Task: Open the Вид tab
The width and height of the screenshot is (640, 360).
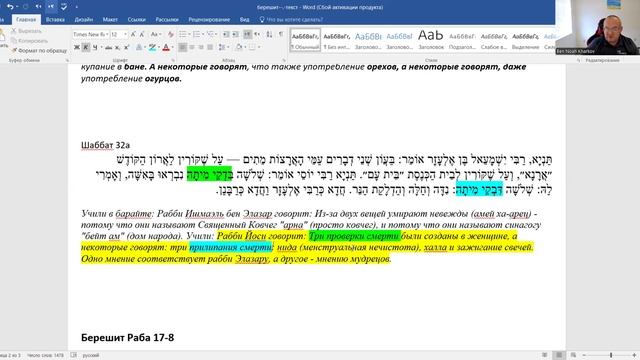Action: 244,20
